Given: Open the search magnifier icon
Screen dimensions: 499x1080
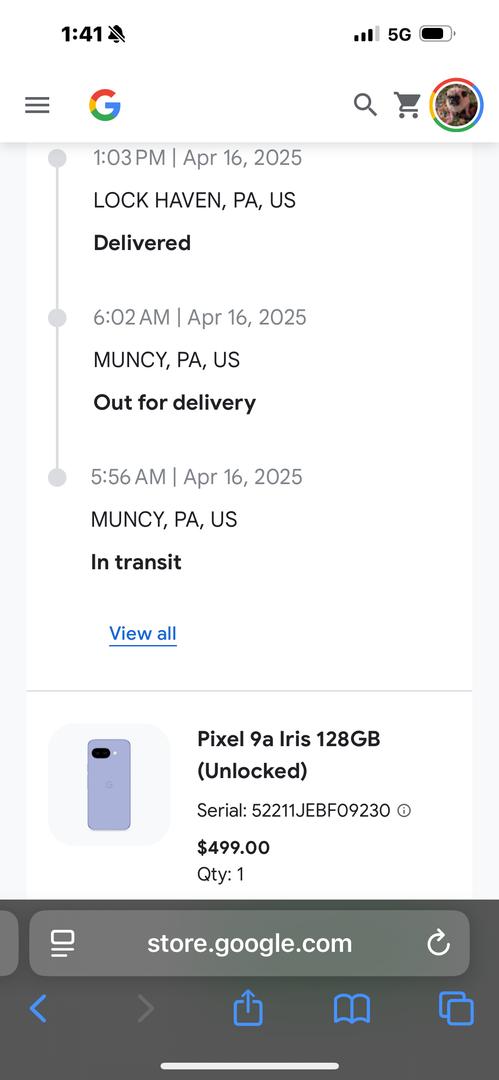Looking at the screenshot, I should click(365, 105).
